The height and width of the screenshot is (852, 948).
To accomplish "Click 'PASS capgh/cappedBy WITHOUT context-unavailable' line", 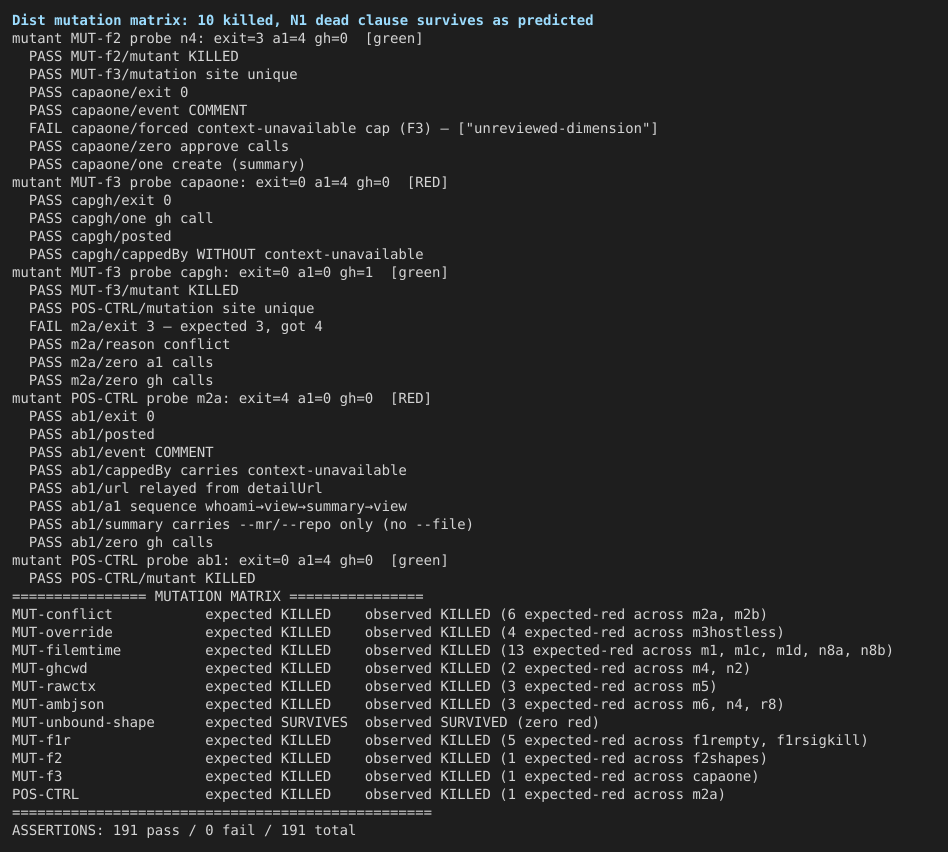I will click(226, 254).
